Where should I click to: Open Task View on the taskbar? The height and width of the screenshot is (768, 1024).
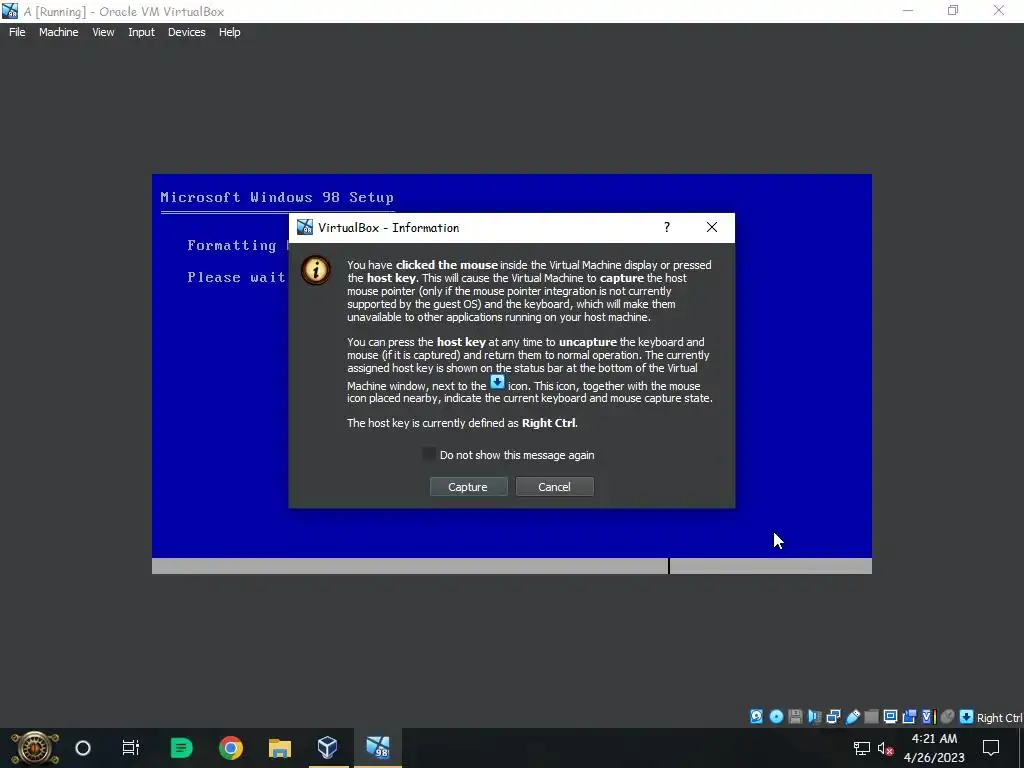131,748
